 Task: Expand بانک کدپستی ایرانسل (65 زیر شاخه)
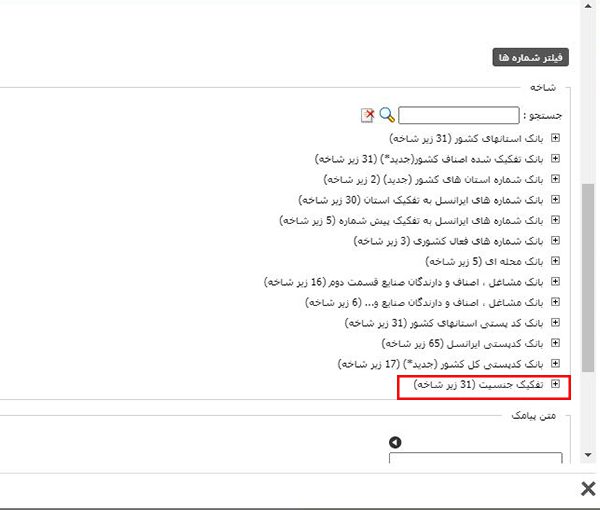tap(555, 343)
